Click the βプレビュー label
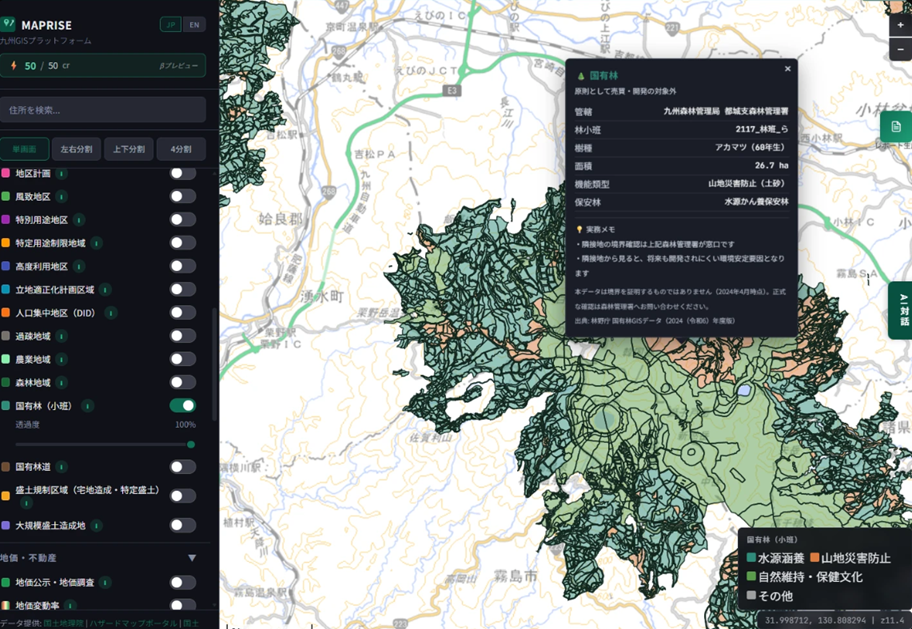 tap(179, 66)
